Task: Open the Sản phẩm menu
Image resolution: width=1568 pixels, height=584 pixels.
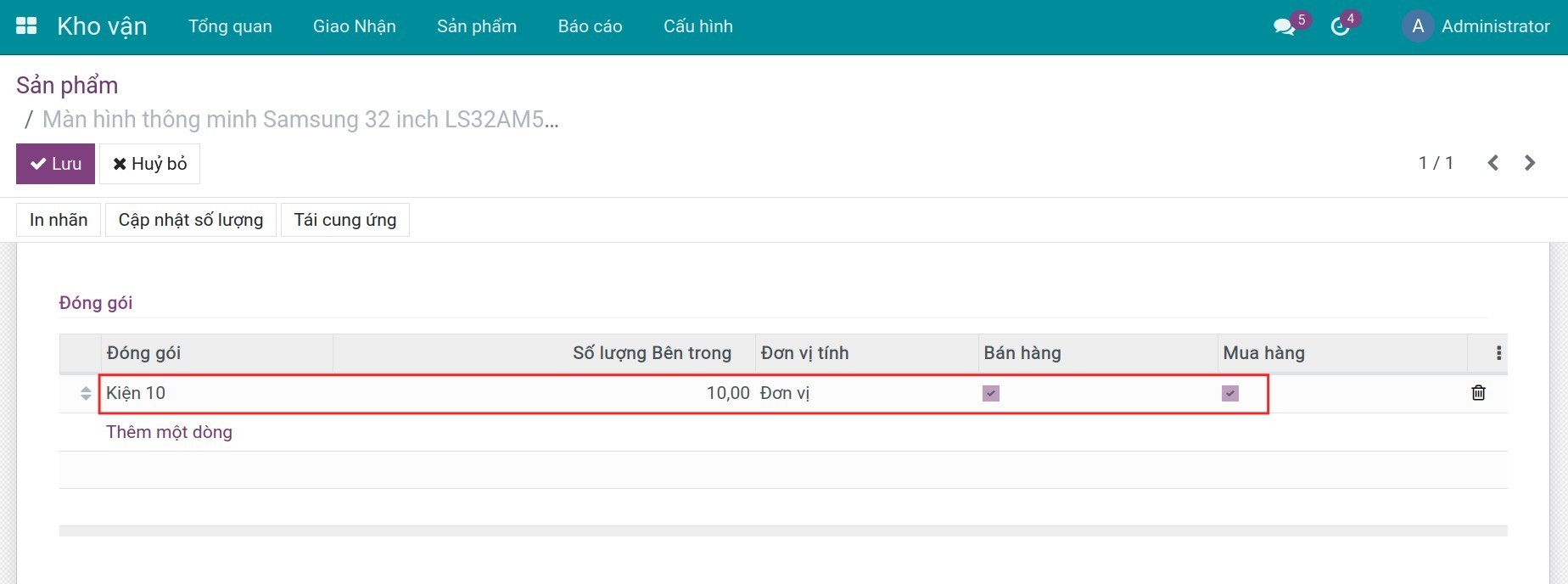Action: pyautogui.click(x=477, y=26)
